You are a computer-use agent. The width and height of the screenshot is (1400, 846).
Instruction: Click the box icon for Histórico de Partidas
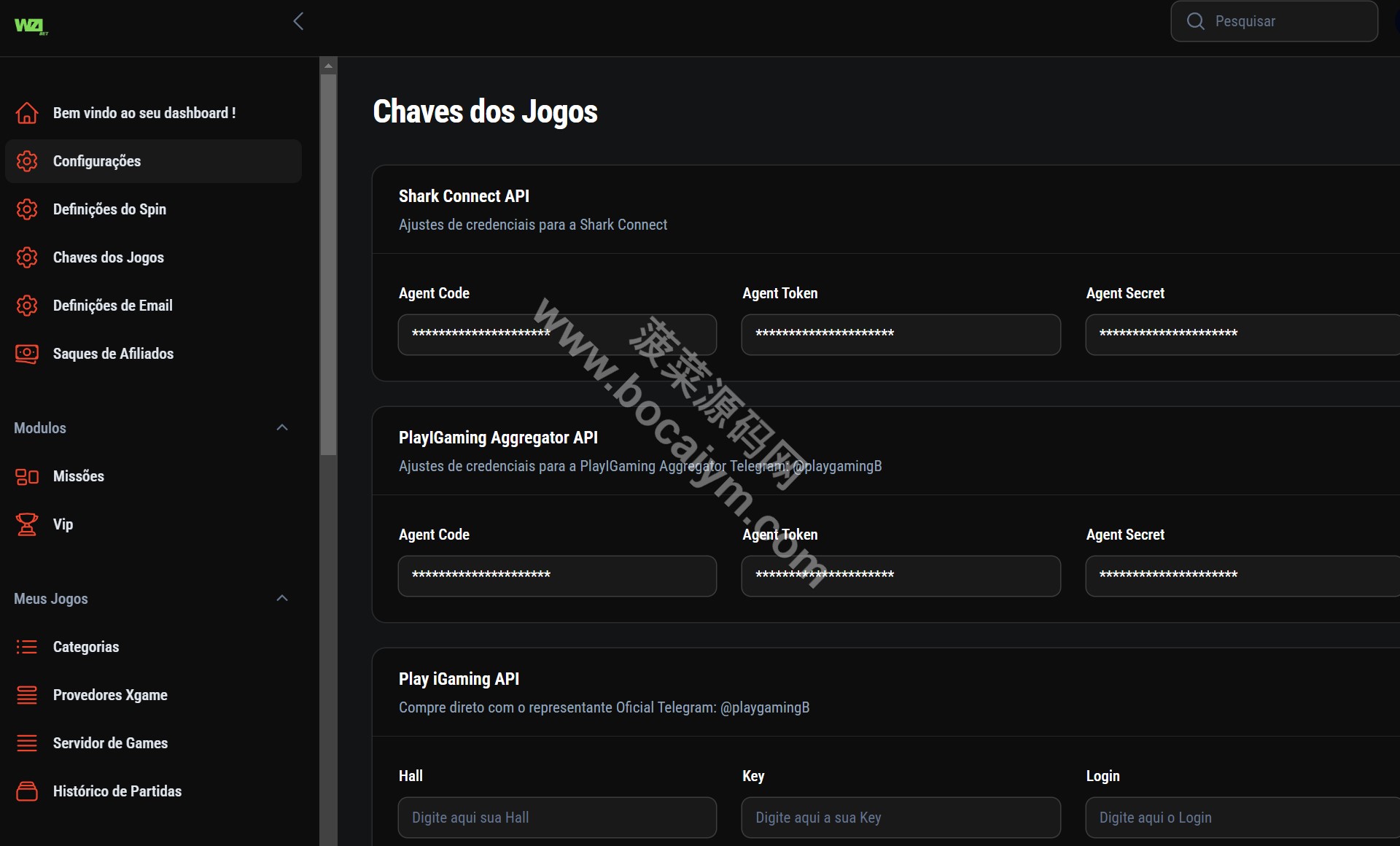point(27,791)
